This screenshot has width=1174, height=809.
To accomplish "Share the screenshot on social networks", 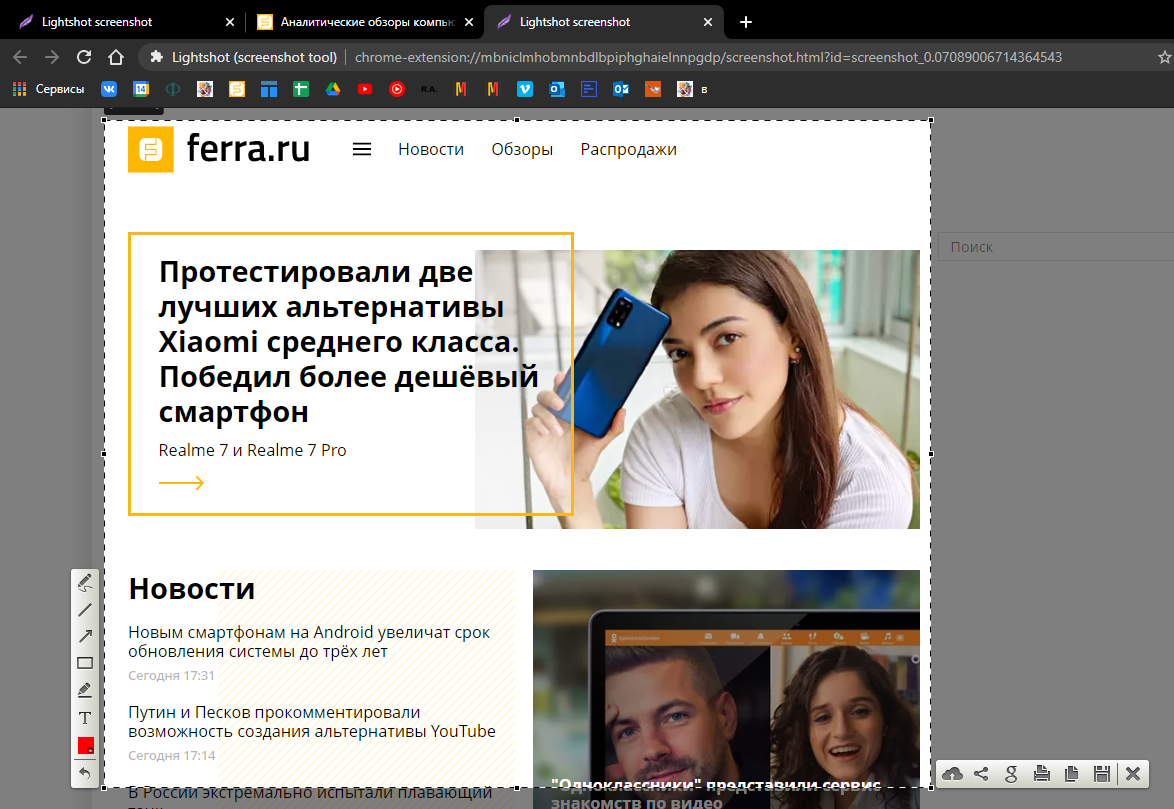I will 982,773.
